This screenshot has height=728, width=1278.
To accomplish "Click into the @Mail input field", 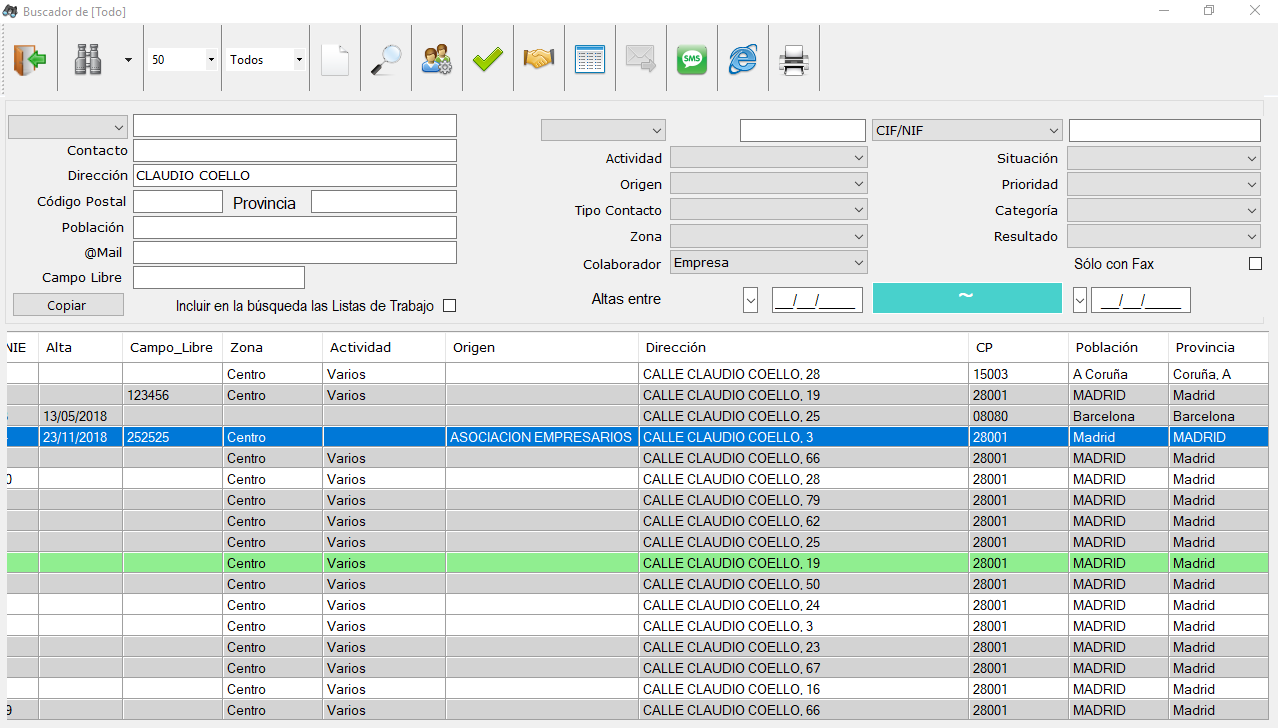I will tap(295, 253).
